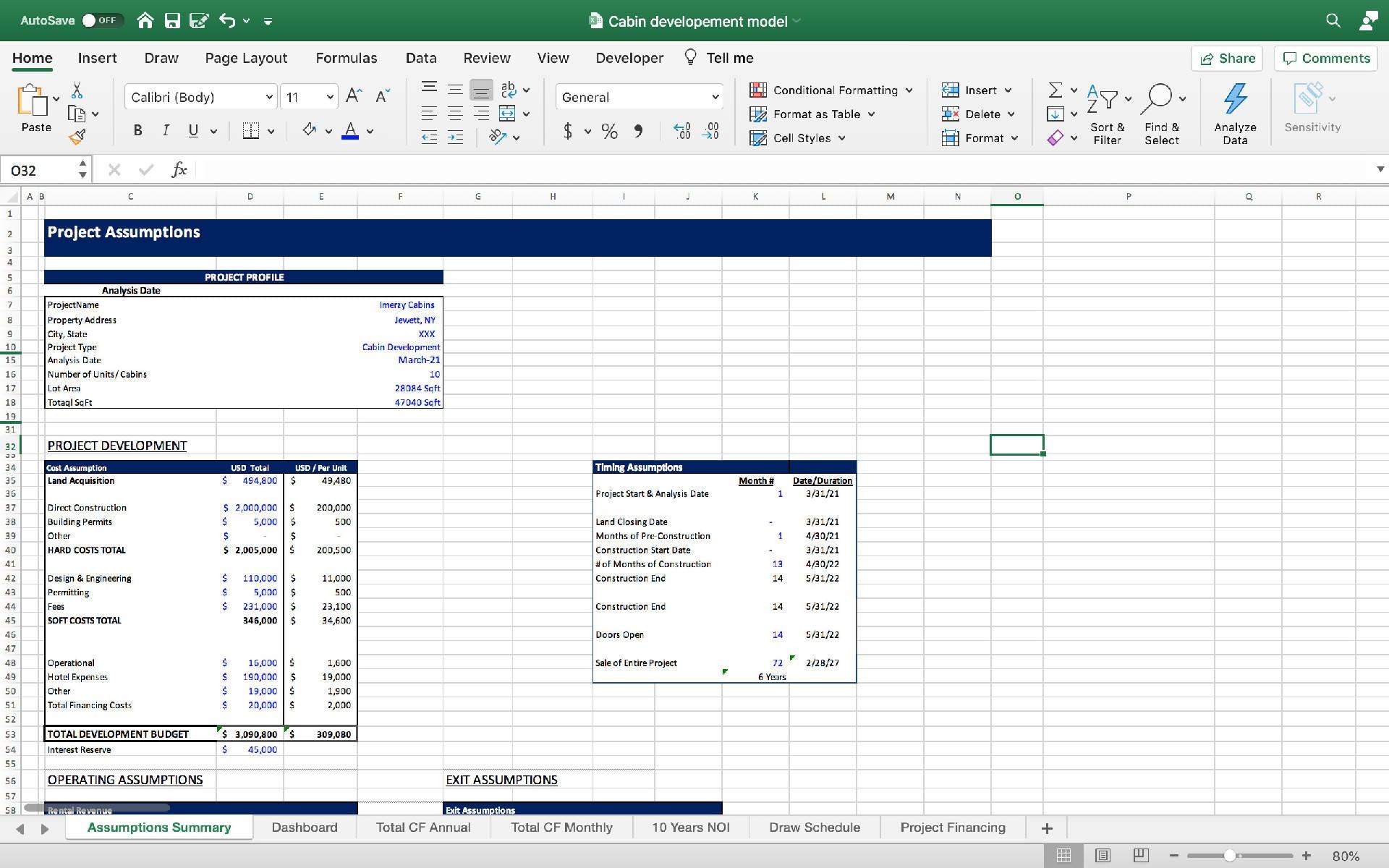Expand the Insert cells dropdown
The height and width of the screenshot is (868, 1389).
click(1008, 90)
